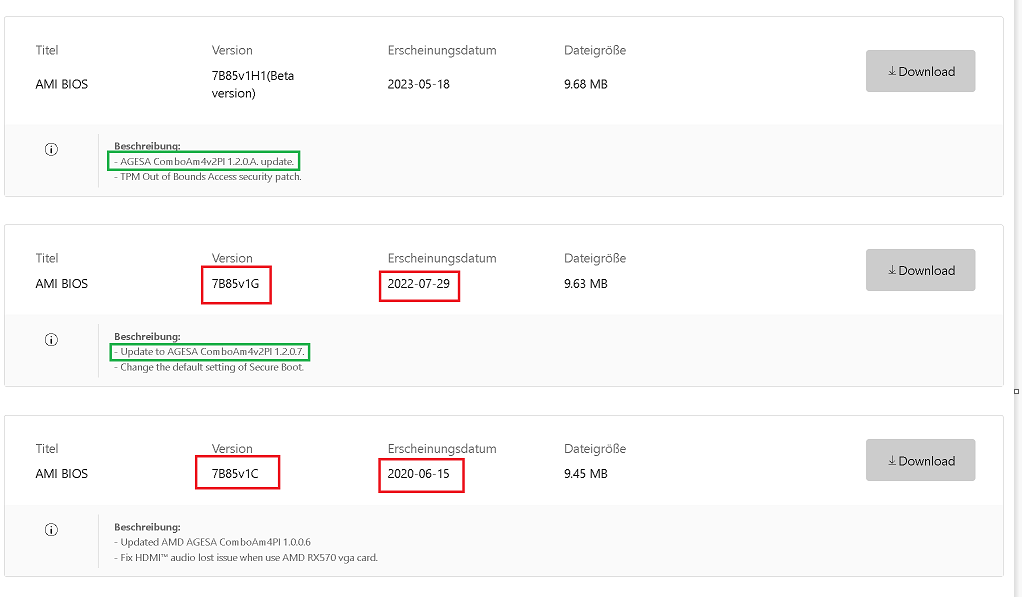Screen dimensions: 1022x597
Task: Click the 7B85v1H1(Beta version) label
Action: 253,84
